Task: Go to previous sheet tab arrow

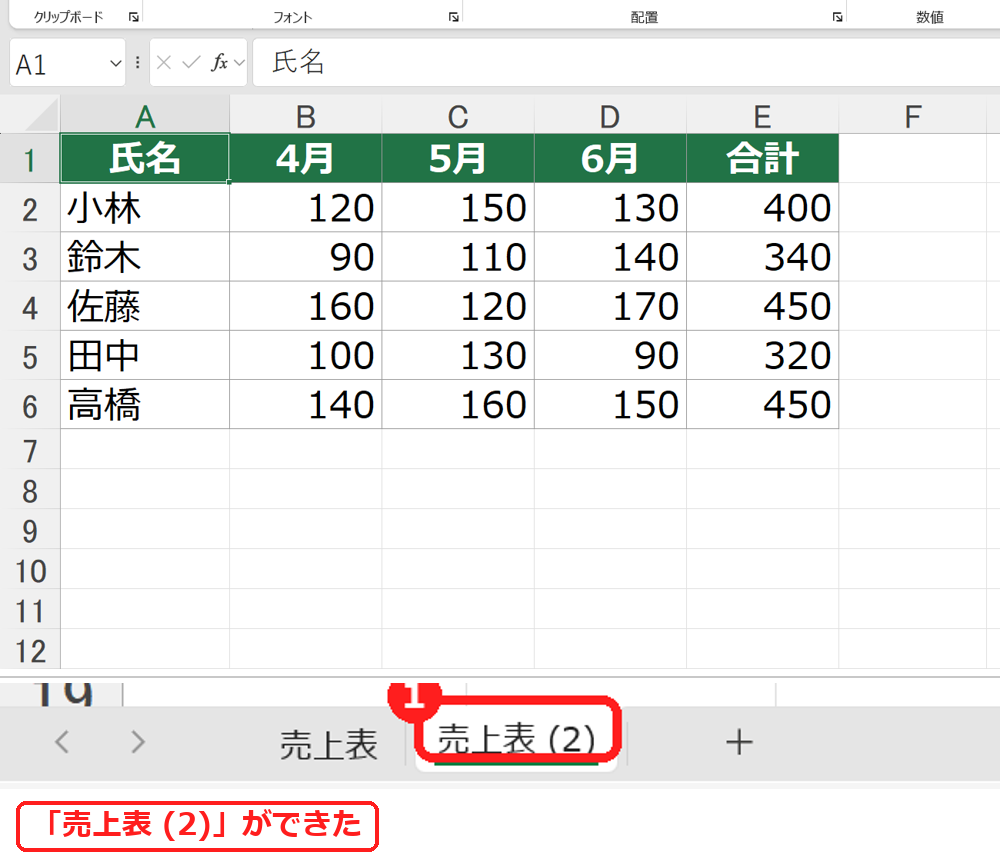Action: [62, 742]
